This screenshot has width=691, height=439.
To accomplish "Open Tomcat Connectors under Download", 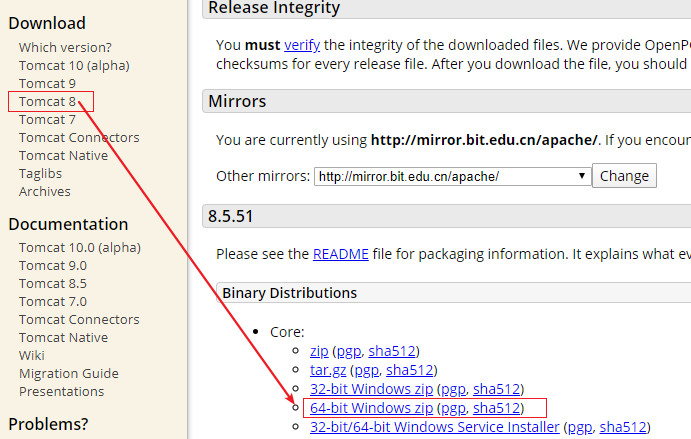I will (x=79, y=138).
